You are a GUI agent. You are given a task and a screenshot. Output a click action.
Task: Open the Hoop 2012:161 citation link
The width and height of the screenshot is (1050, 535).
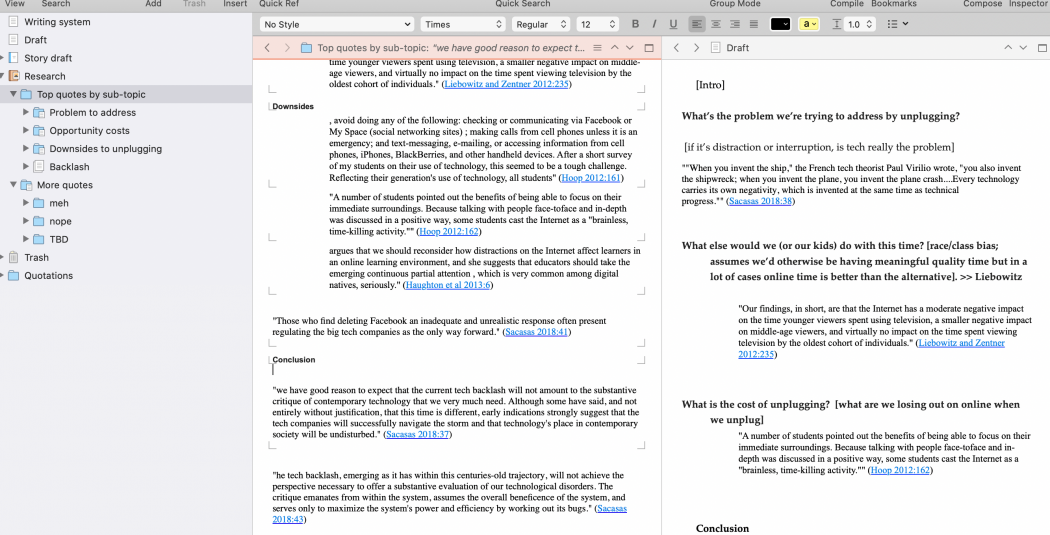(591, 177)
